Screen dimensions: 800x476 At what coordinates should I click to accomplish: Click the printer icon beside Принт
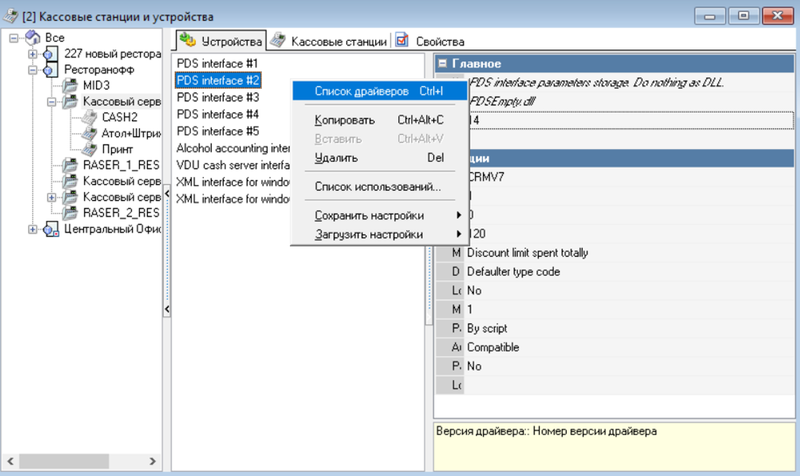coord(89,149)
